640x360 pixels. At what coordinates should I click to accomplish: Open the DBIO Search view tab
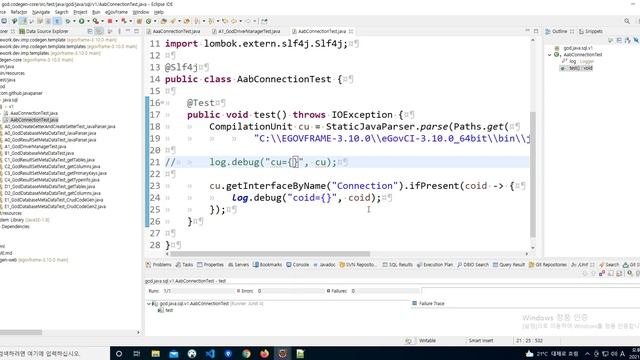(x=473, y=264)
